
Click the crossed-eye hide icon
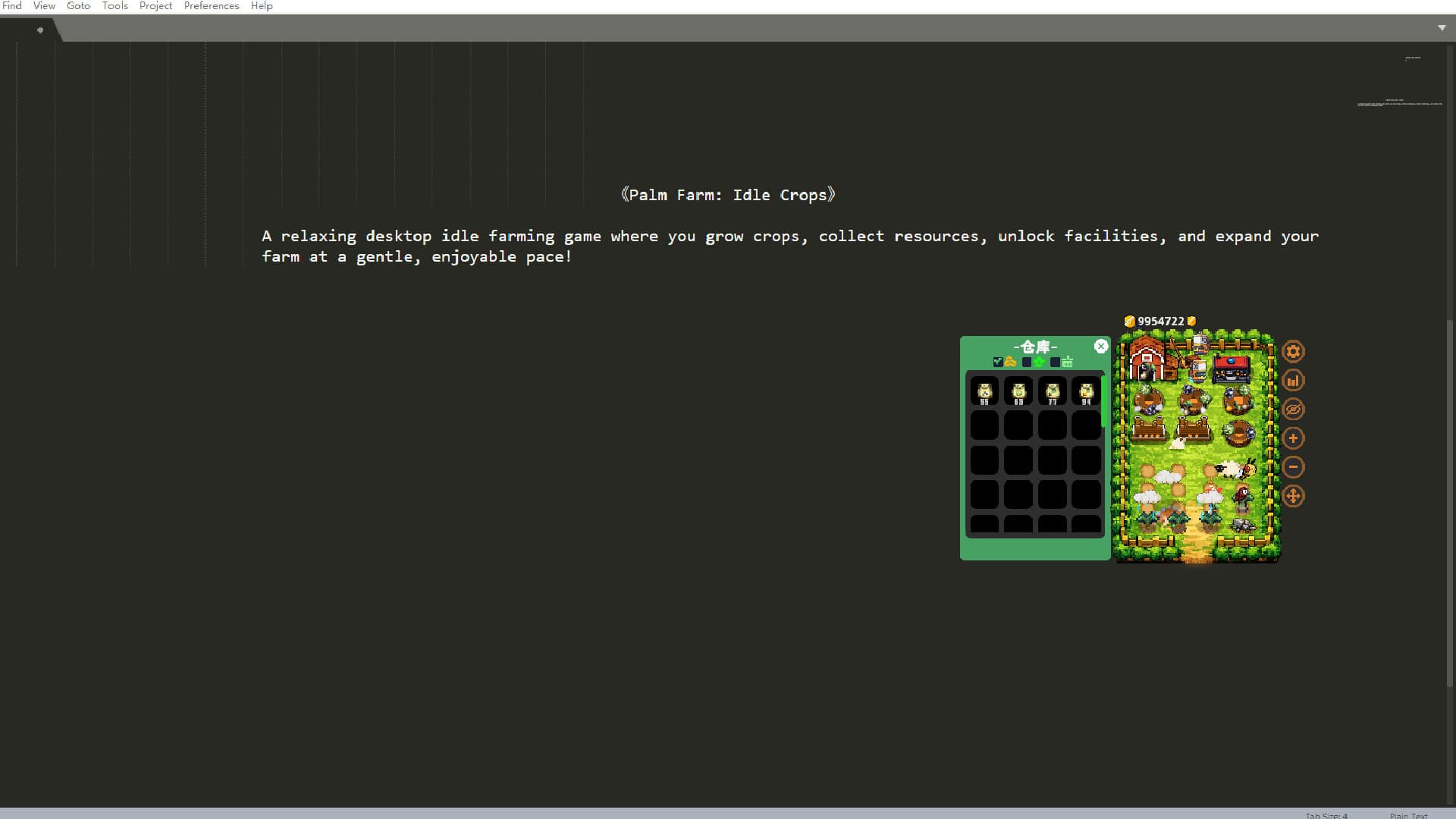[x=1293, y=409]
